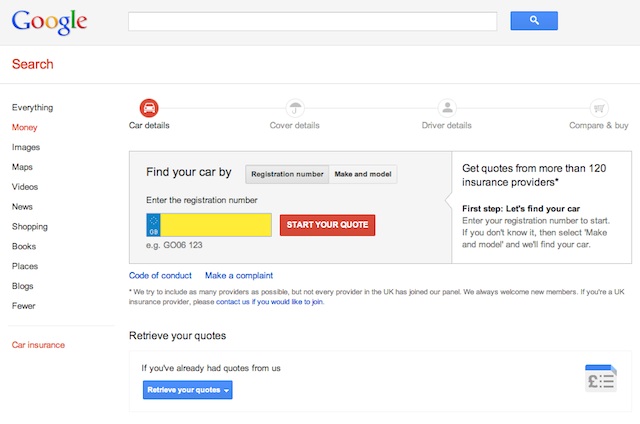Switch to Make and model option
This screenshot has width=640, height=424.
point(363,174)
